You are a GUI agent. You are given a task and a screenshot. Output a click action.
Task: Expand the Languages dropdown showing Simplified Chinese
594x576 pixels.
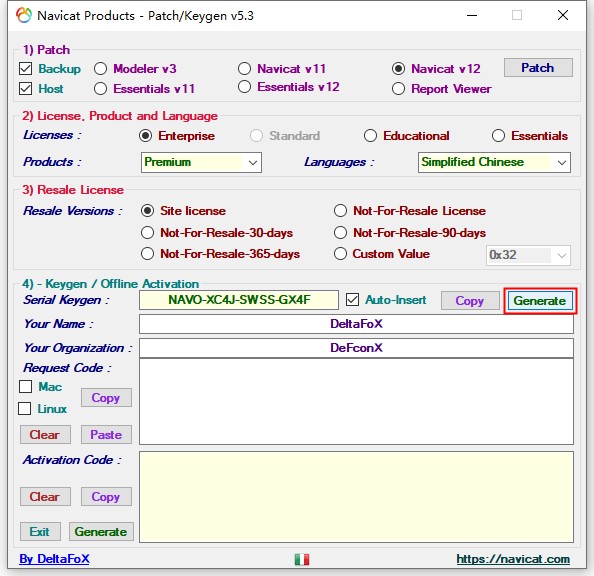[x=494, y=162]
